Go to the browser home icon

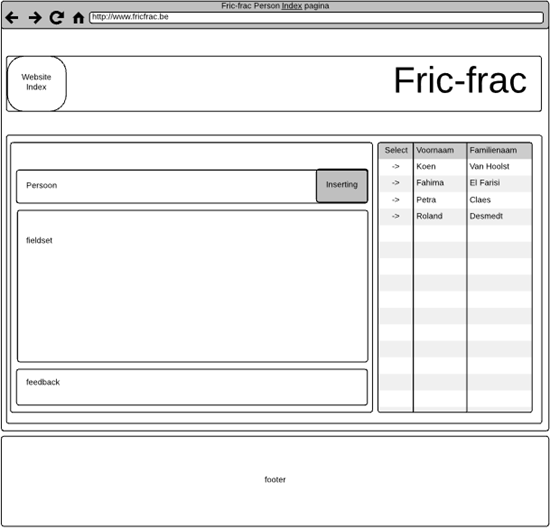pyautogui.click(x=78, y=18)
